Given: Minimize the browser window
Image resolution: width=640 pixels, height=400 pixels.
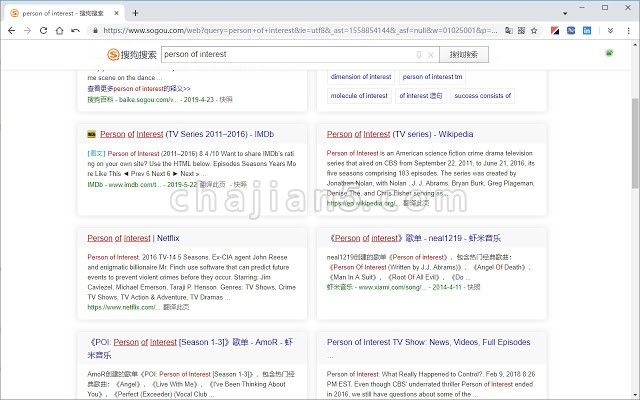Looking at the screenshot, I should 582,7.
